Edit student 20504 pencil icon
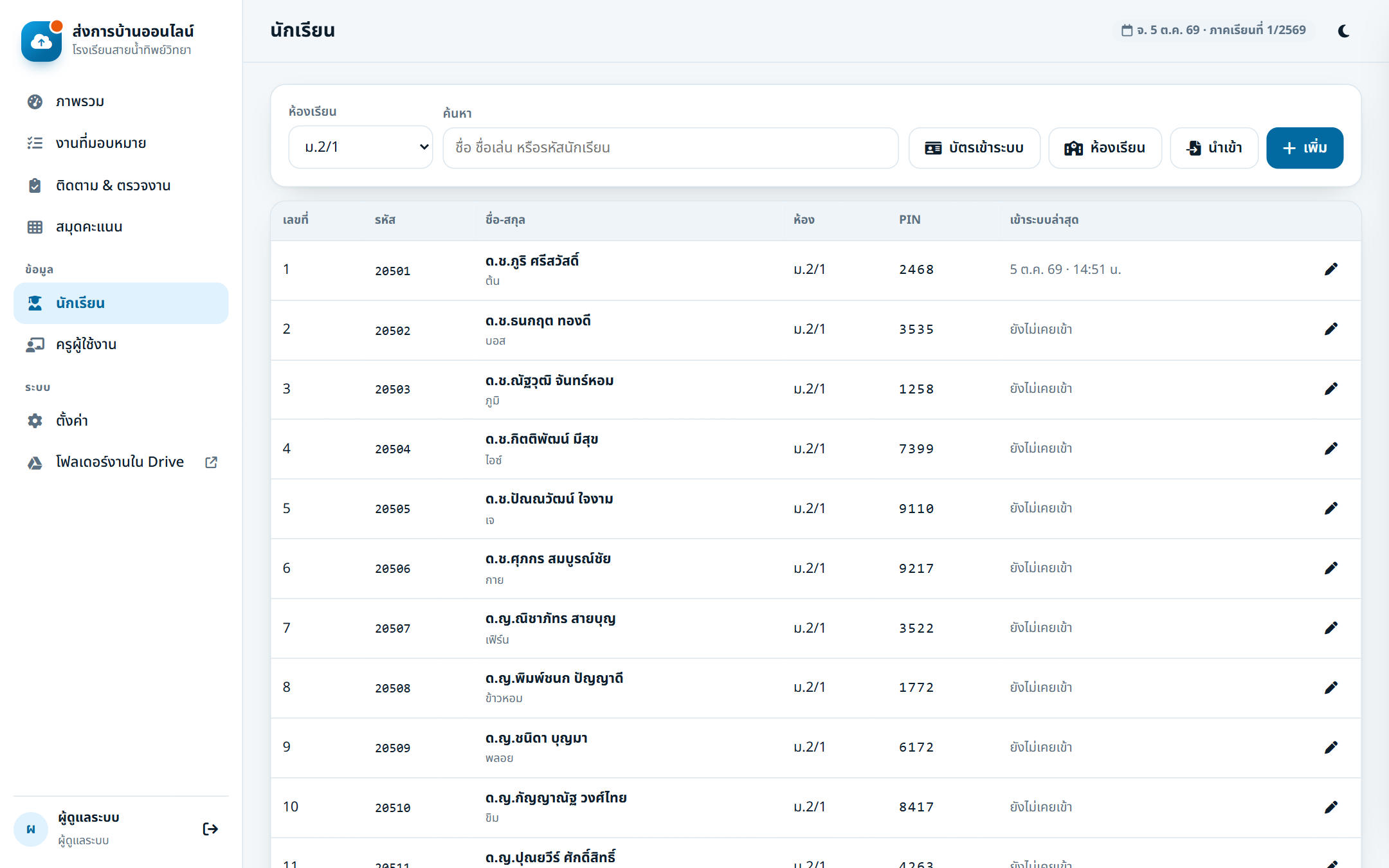The width and height of the screenshot is (1389, 868). point(1330,449)
